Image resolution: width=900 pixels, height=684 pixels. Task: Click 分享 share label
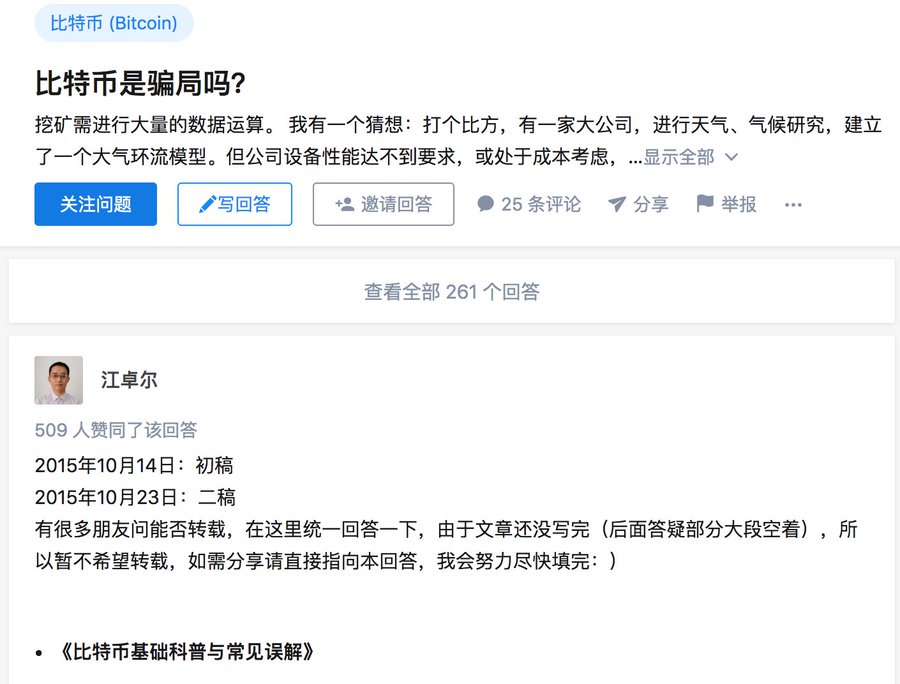(651, 204)
